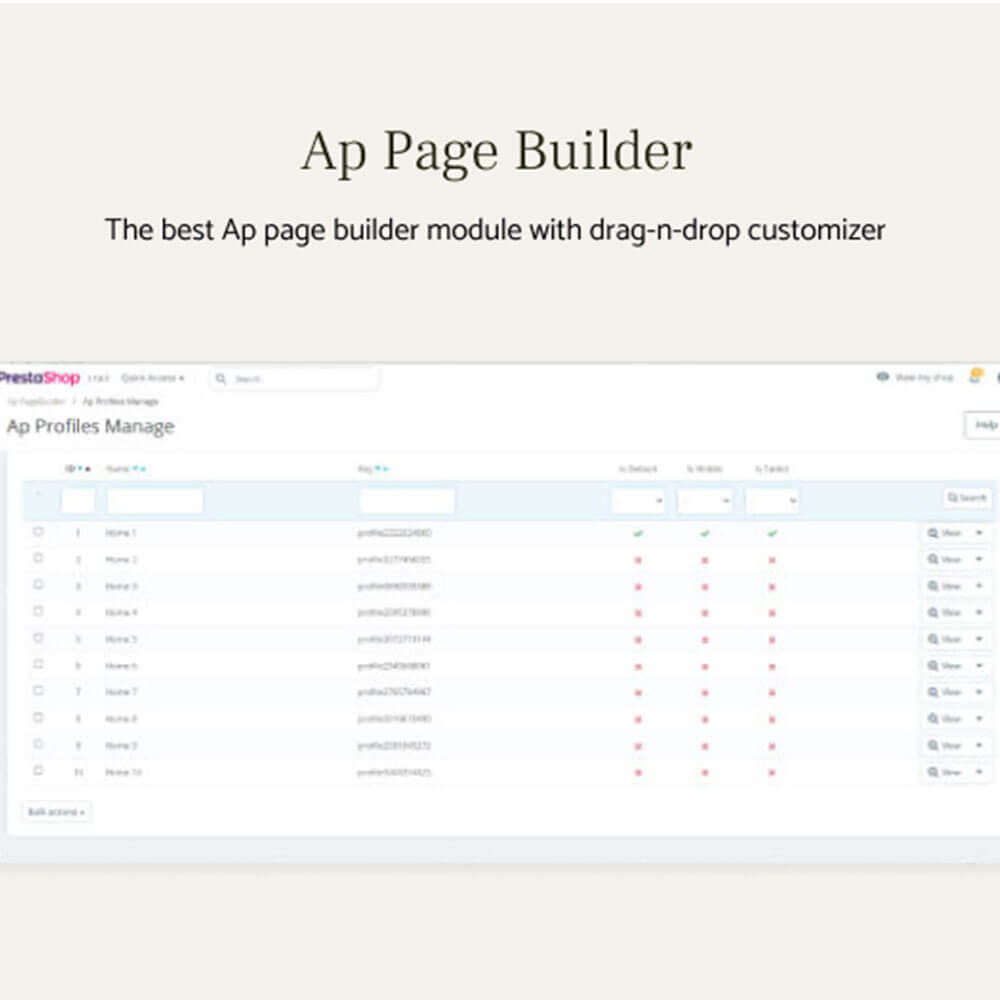Sort by the Name column header
Screen dimensions: 1000x1000
(x=126, y=469)
